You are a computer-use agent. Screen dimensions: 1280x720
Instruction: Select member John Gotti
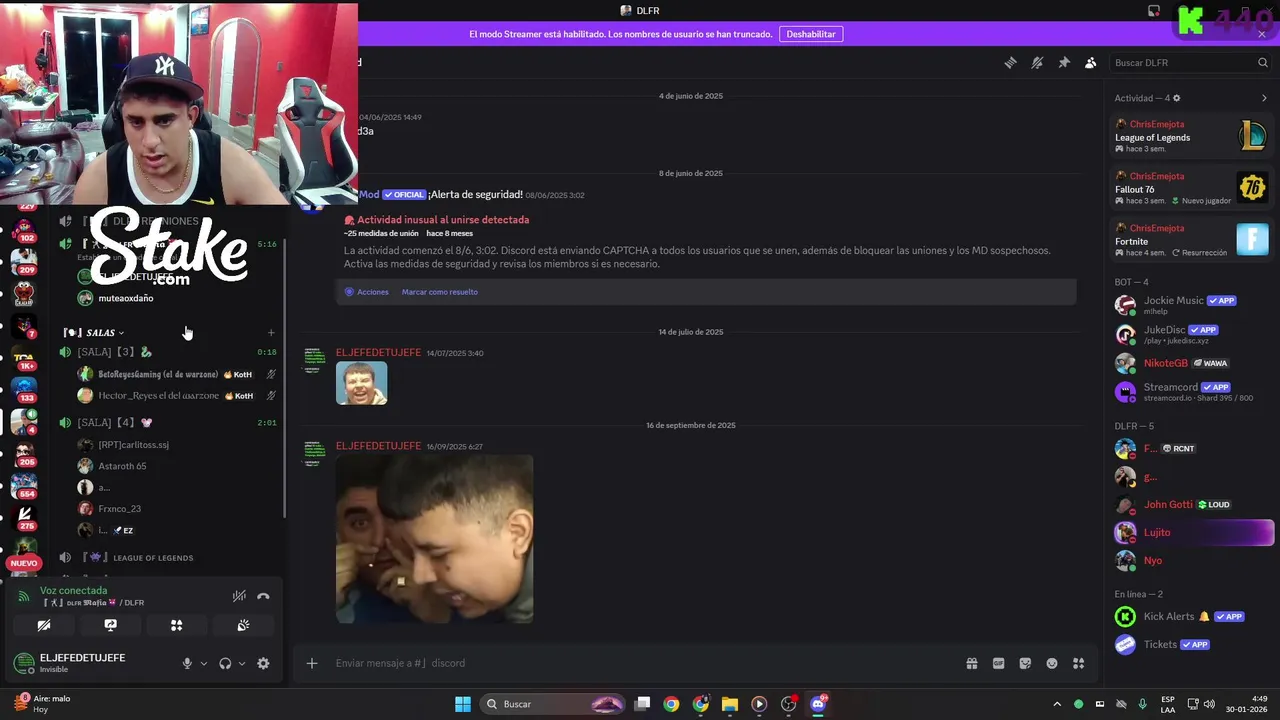pyautogui.click(x=1190, y=504)
